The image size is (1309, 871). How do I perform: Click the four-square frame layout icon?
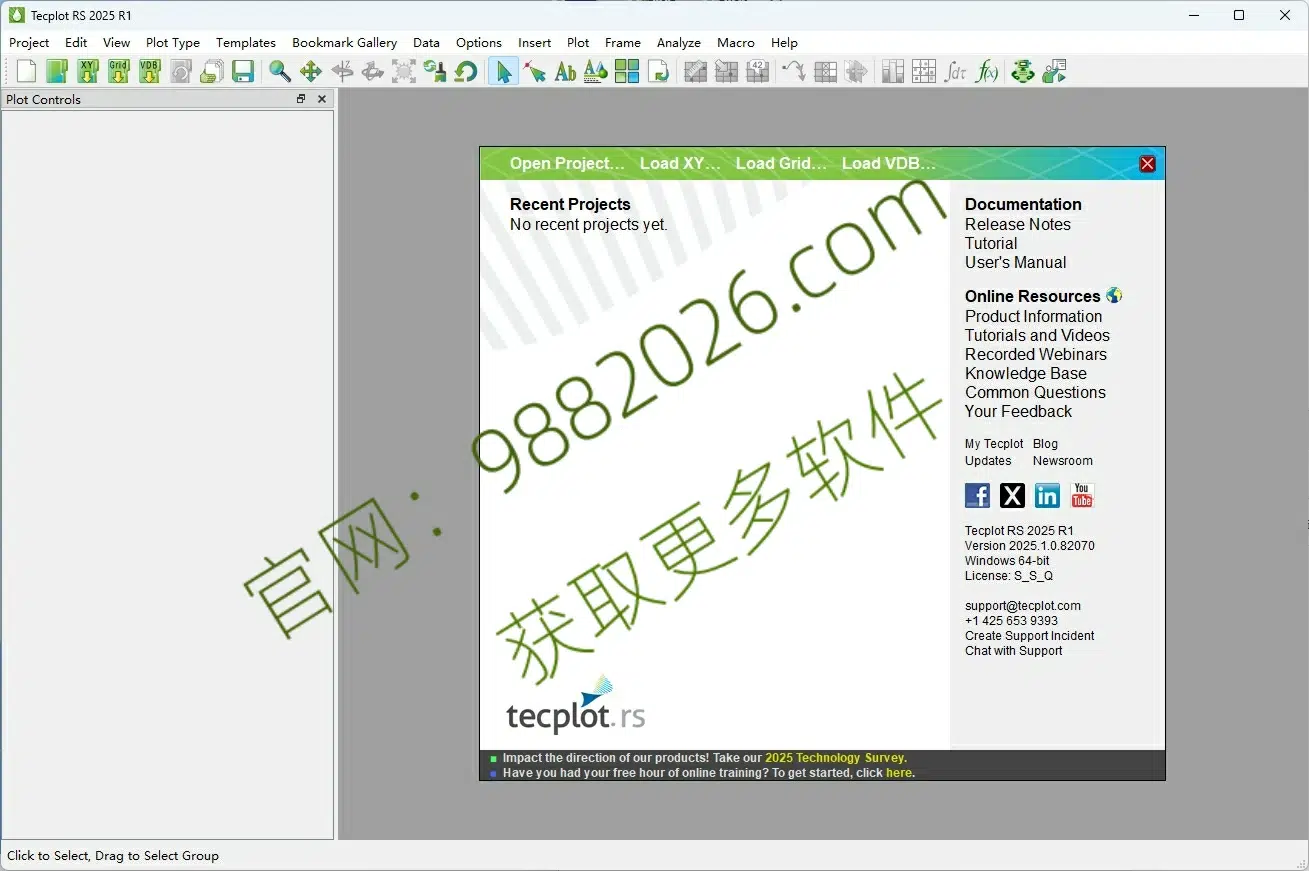[627, 71]
